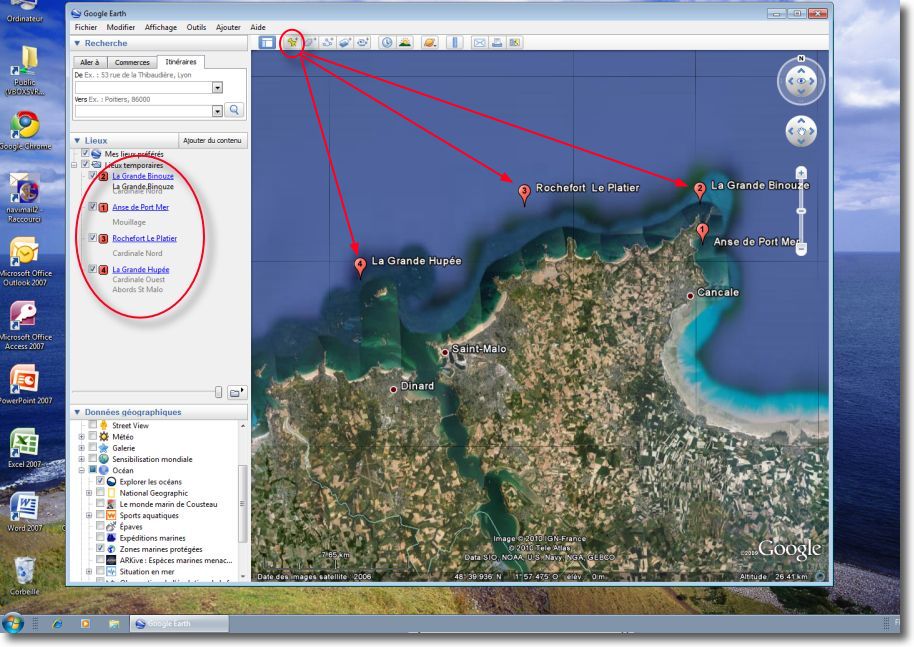Uncheck La Grande Hupée checkbox
Image resolution: width=914 pixels, height=647 pixels.
coord(93,269)
